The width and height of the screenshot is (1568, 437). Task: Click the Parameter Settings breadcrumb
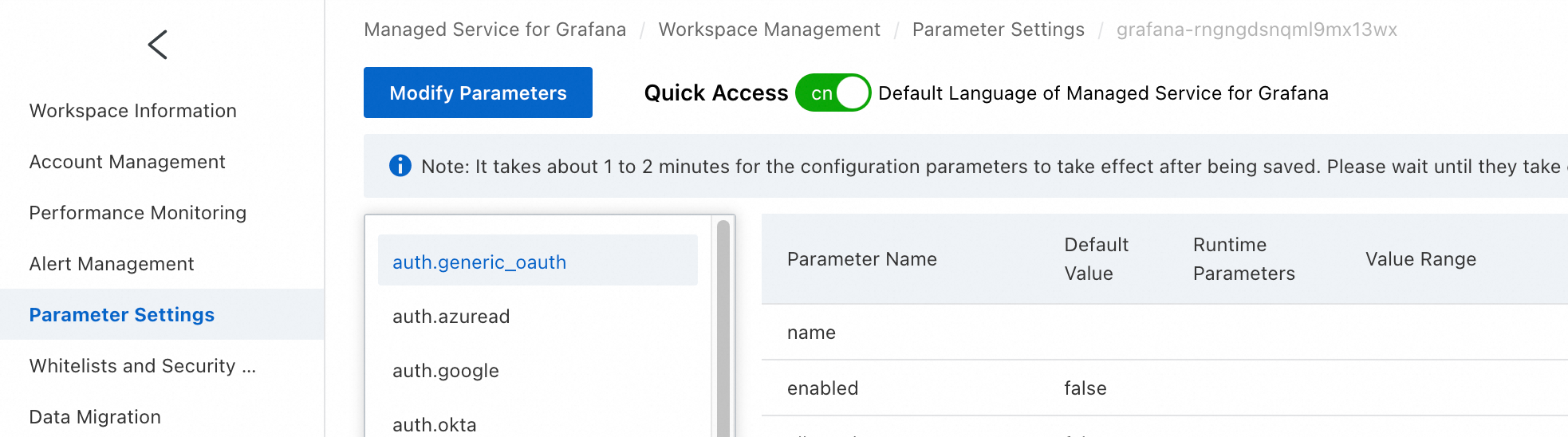(x=999, y=30)
